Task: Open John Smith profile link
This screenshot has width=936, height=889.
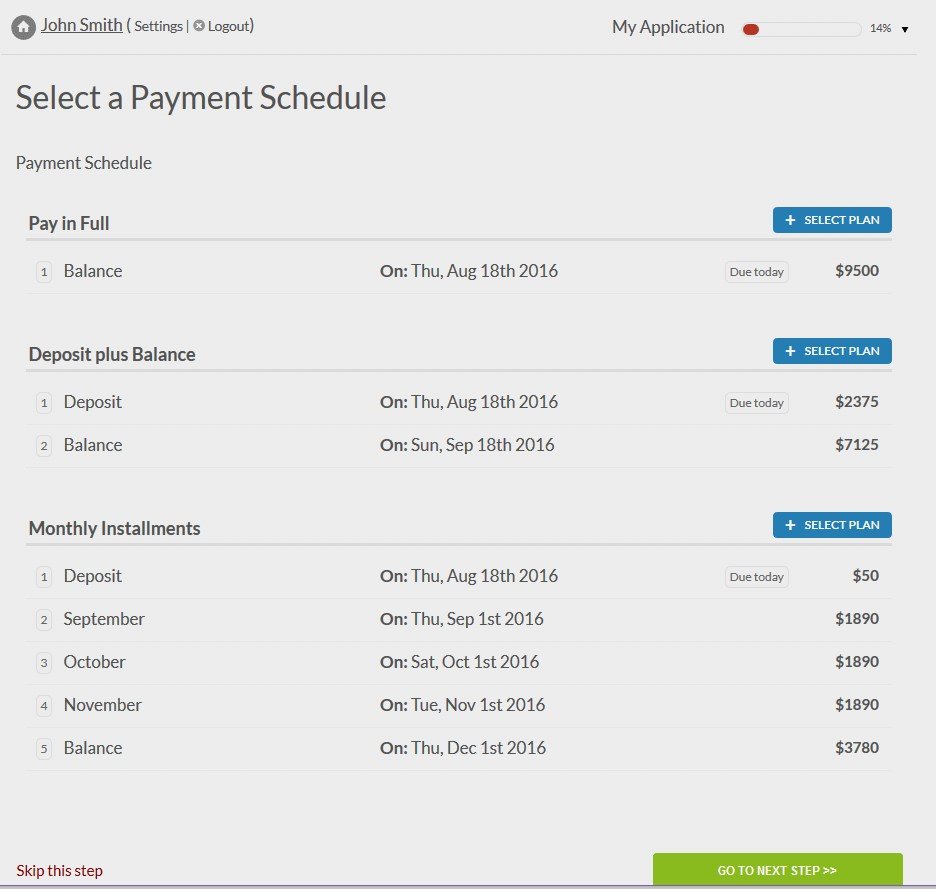Action: click(x=82, y=25)
